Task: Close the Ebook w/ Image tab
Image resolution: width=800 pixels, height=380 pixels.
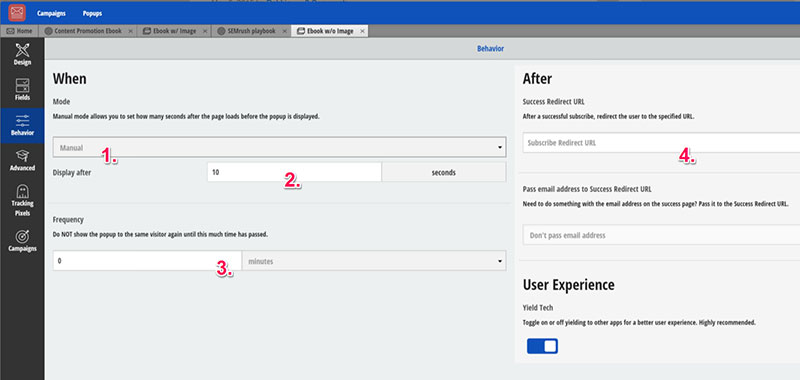Action: [205, 31]
